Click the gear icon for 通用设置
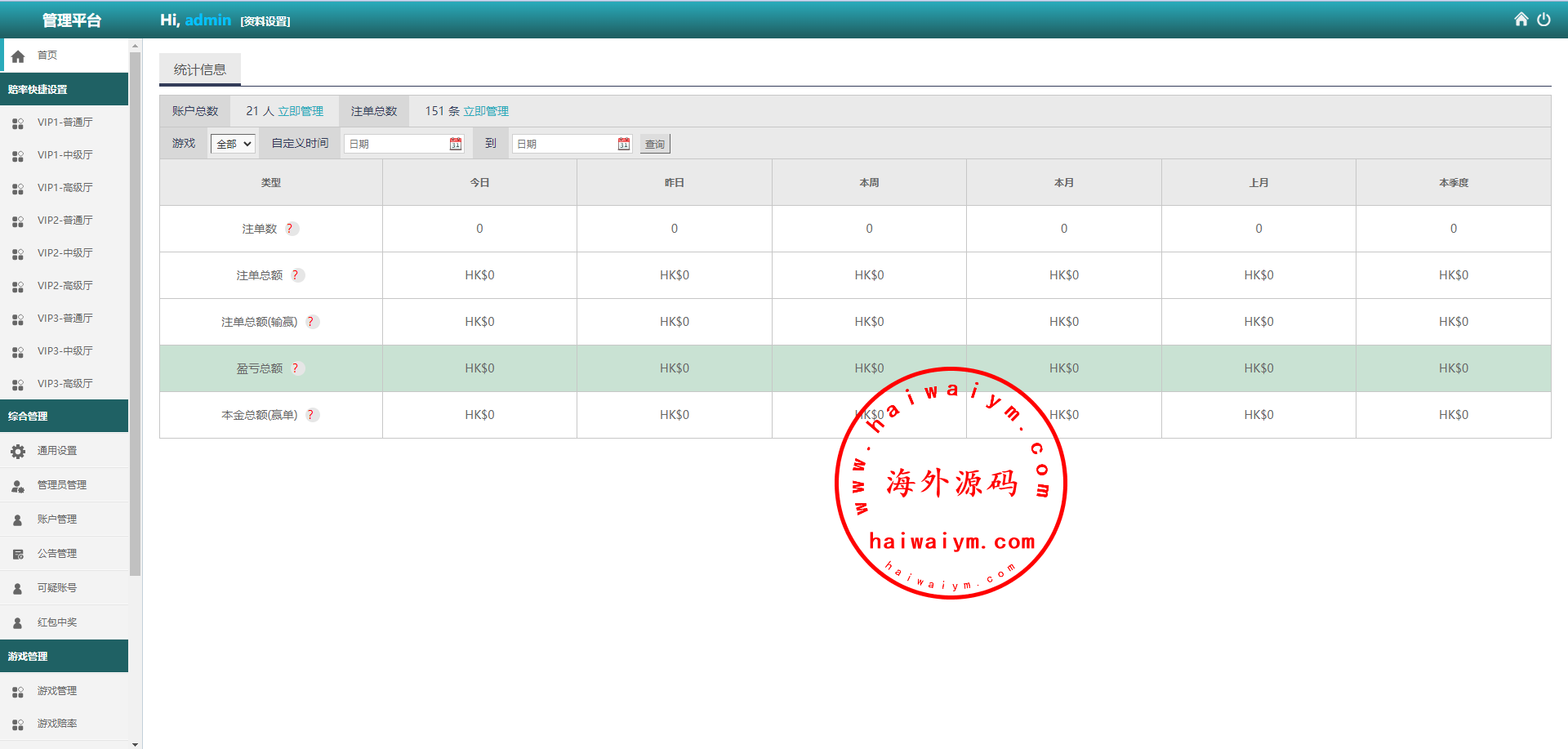This screenshot has height=749, width=1568. (18, 451)
